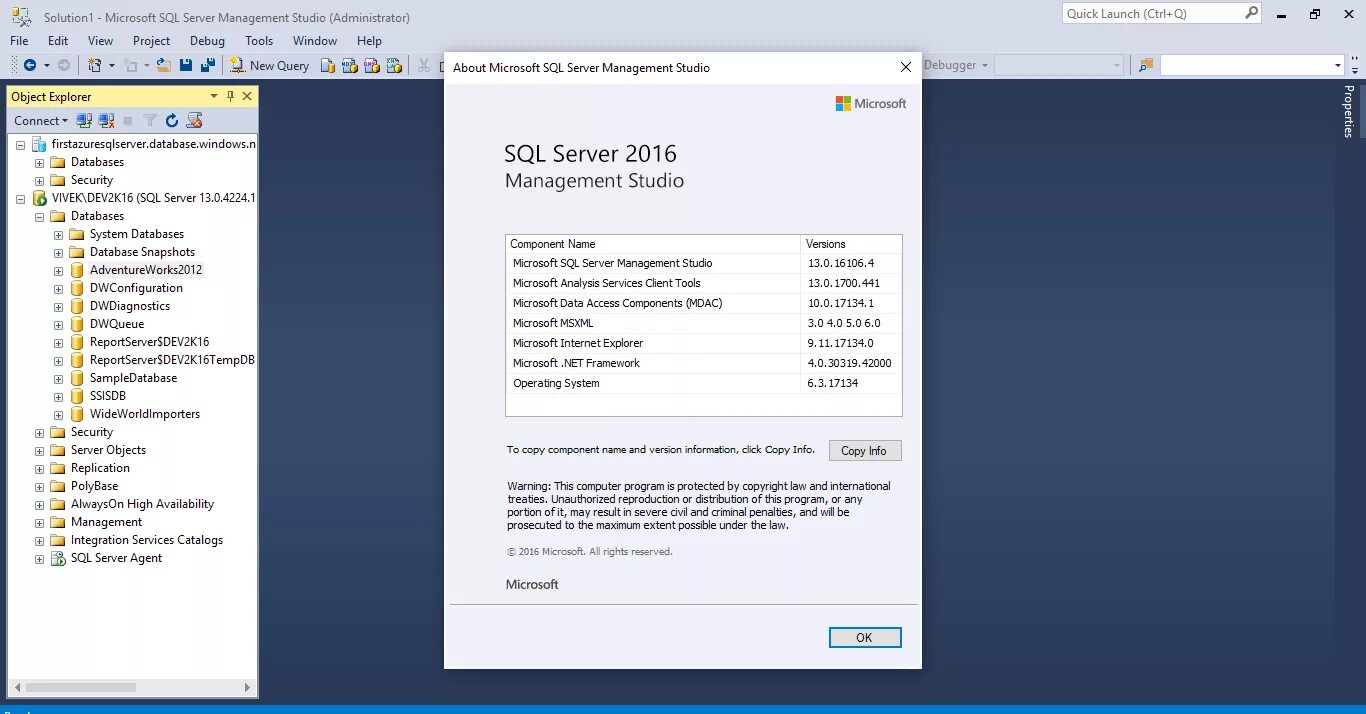Select the DWQueue database
The height and width of the screenshot is (714, 1366).
click(117, 324)
